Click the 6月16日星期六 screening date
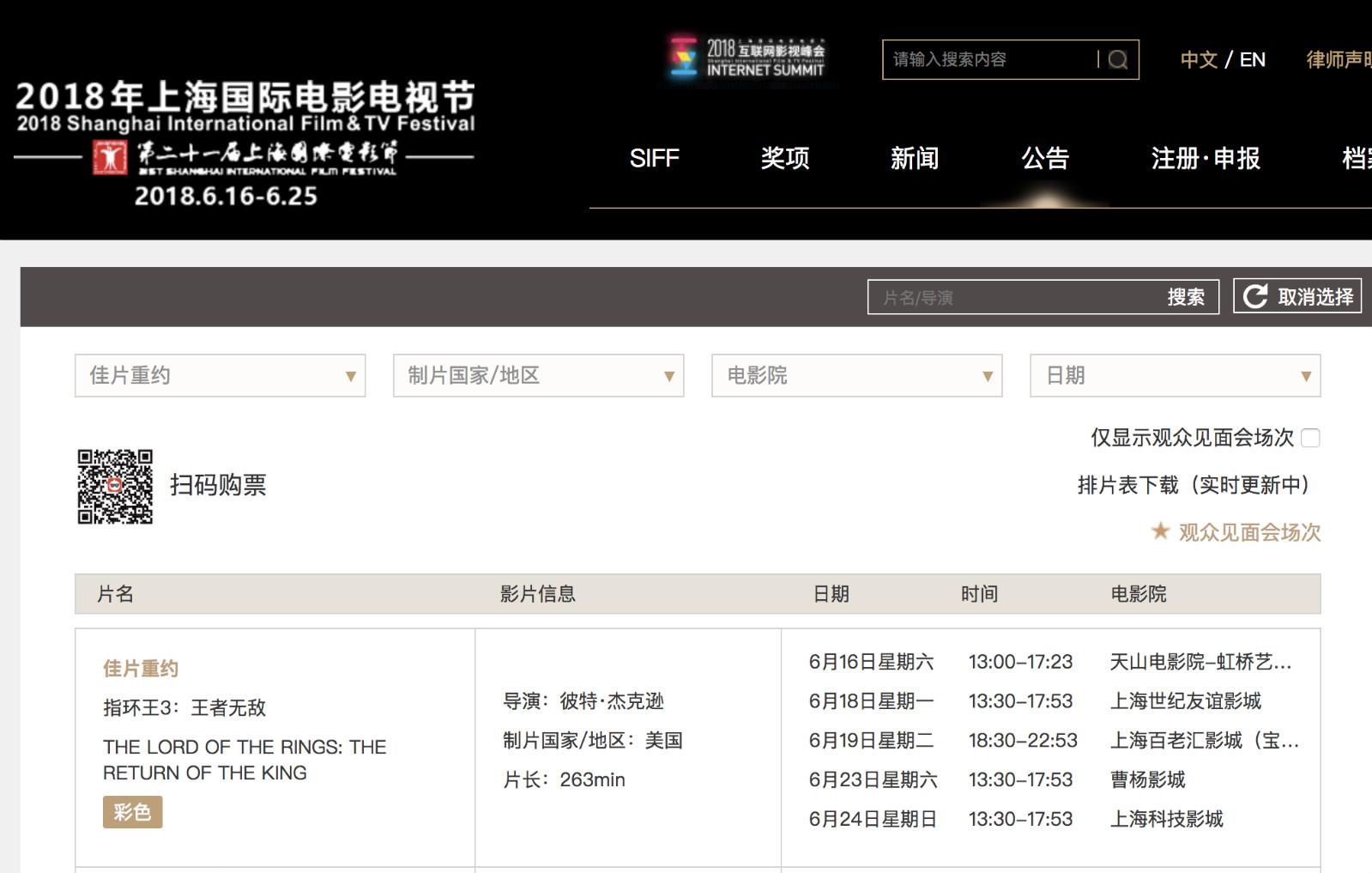 coord(871,662)
